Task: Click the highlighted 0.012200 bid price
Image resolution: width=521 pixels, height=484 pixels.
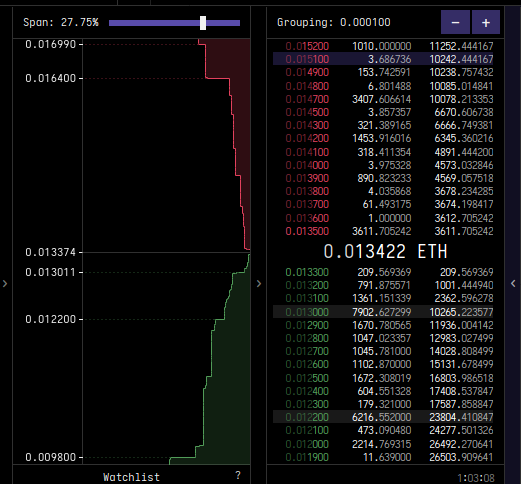Action: pyautogui.click(x=307, y=417)
